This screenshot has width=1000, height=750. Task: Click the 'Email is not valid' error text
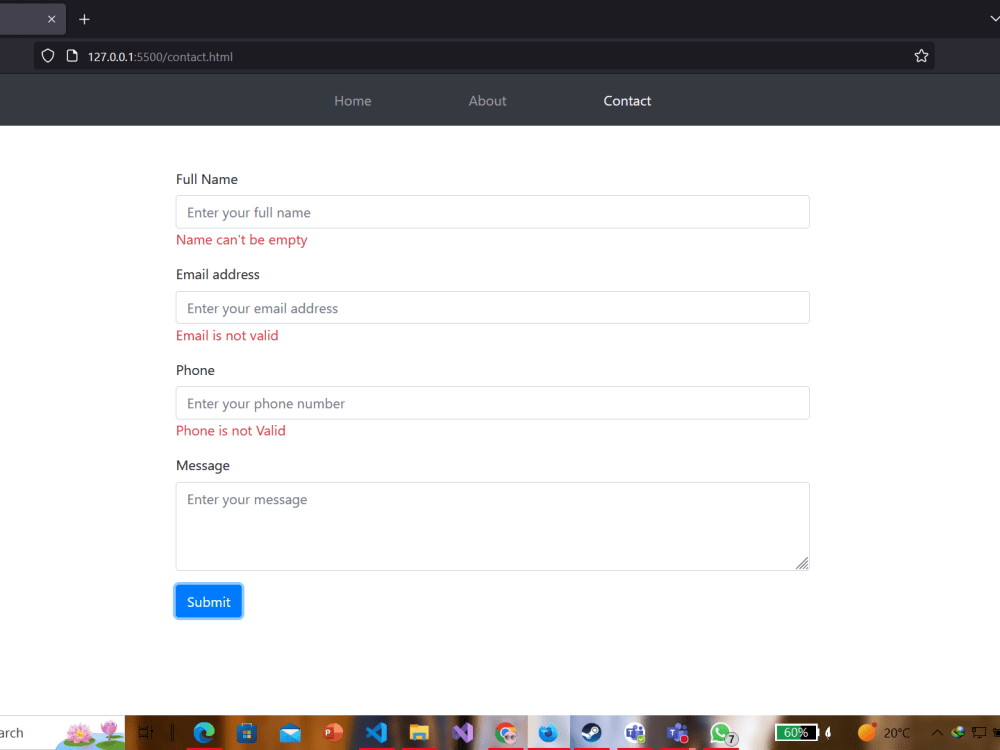point(227,335)
